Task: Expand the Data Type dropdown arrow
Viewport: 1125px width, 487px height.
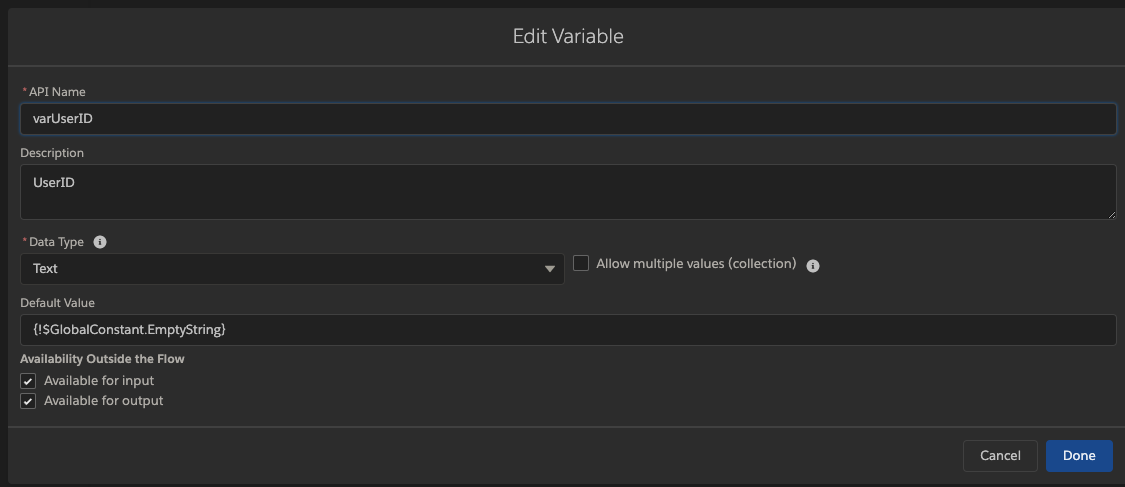Action: (x=549, y=269)
